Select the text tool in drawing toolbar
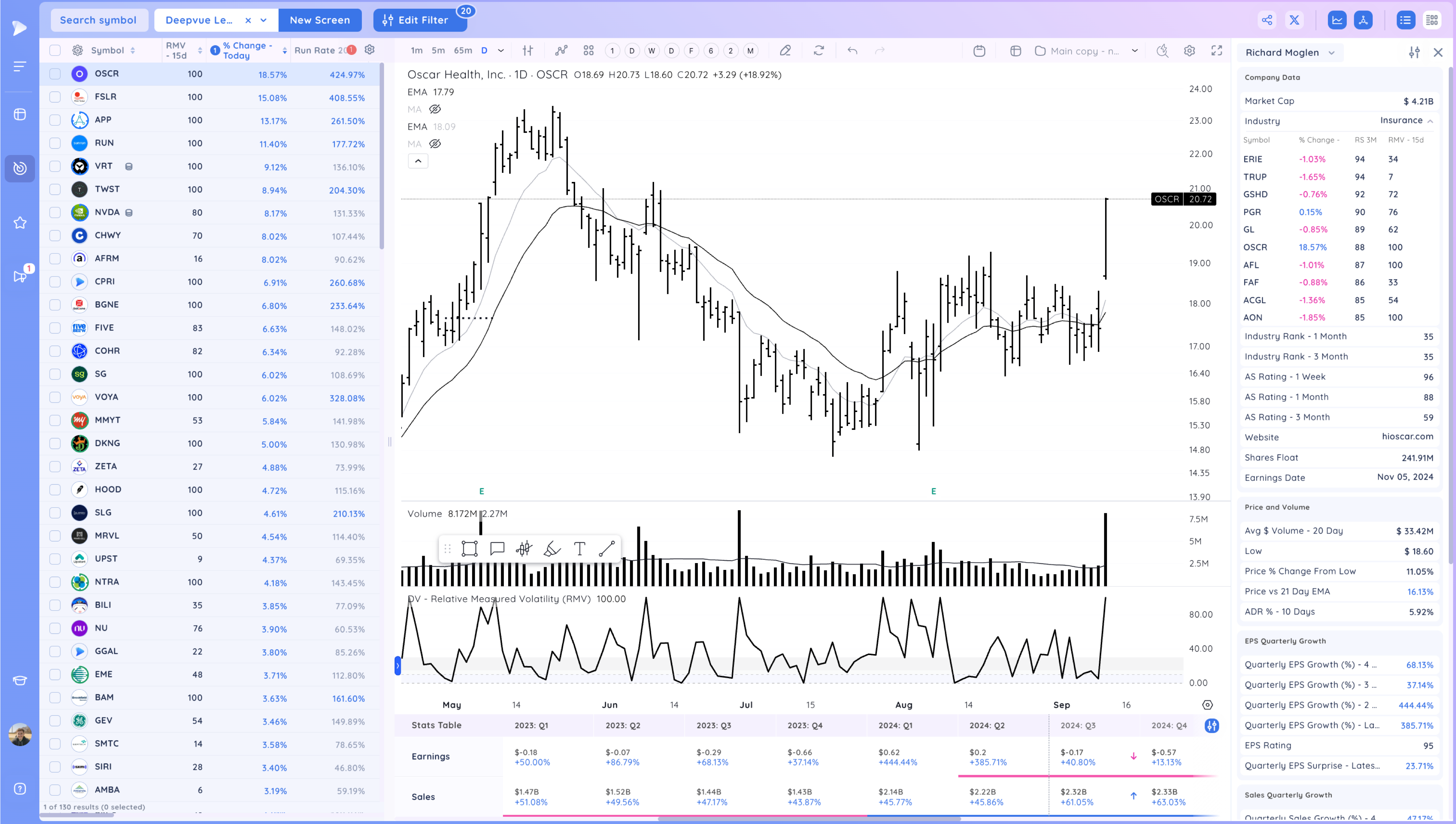The image size is (1456, 824). (x=579, y=548)
